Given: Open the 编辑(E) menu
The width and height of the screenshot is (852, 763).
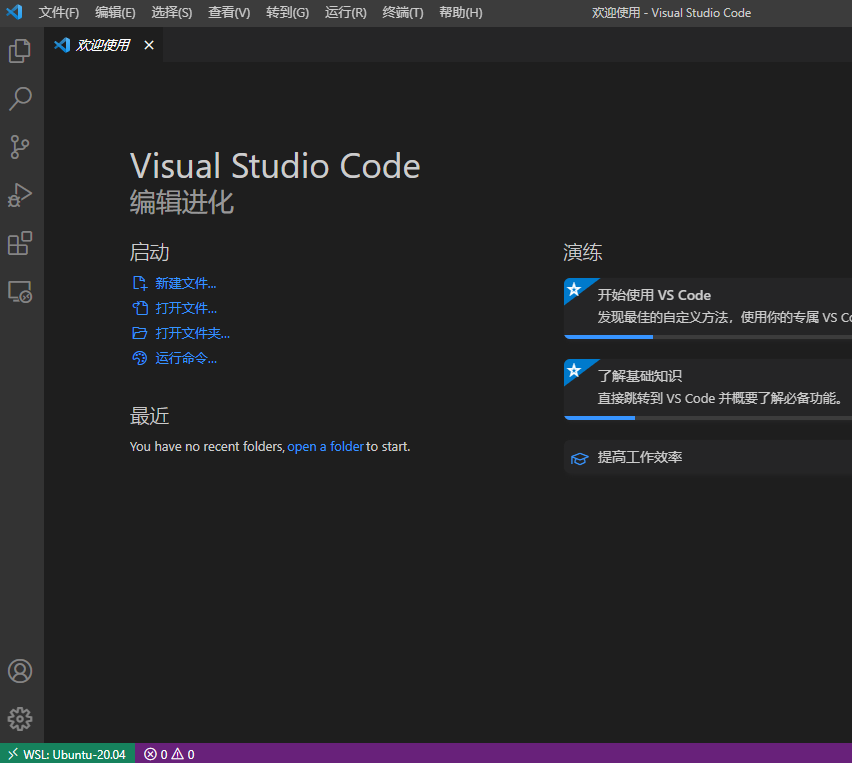Looking at the screenshot, I should [x=115, y=12].
